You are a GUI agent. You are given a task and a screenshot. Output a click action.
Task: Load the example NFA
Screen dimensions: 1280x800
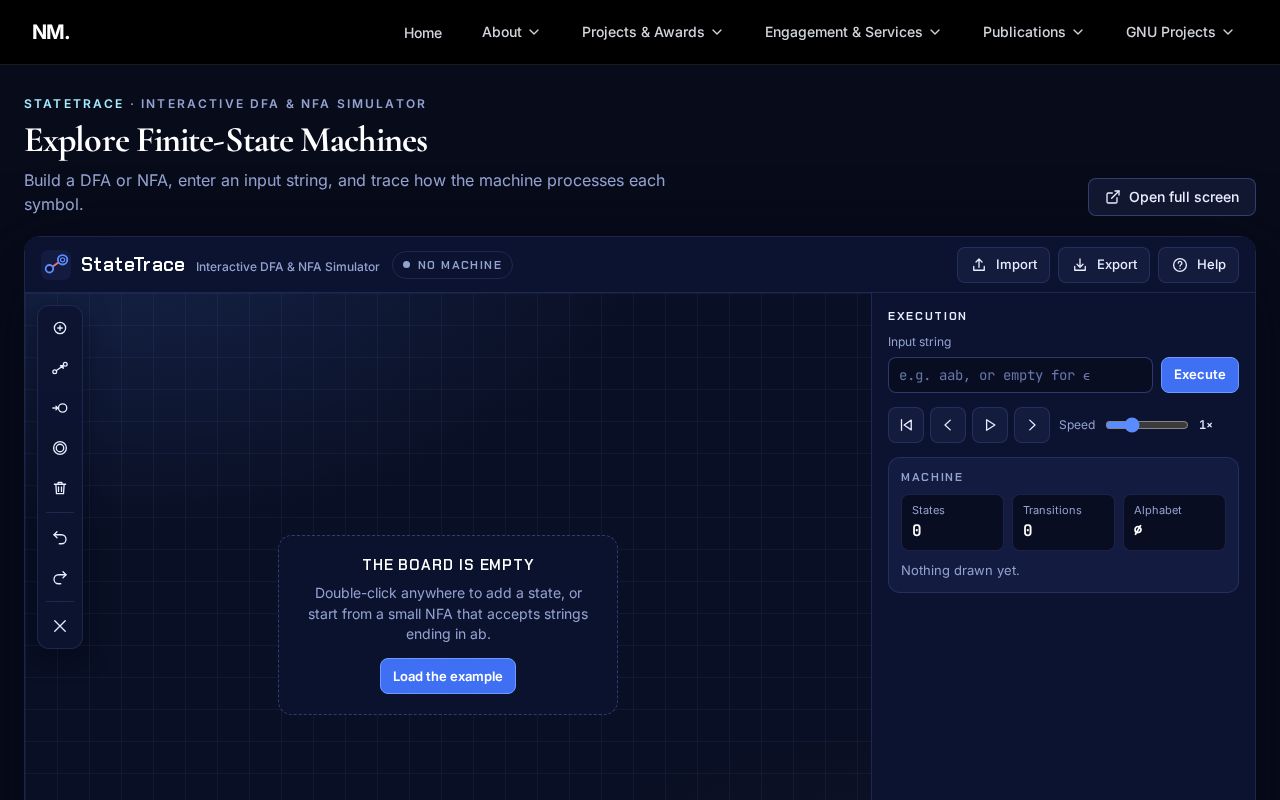click(448, 676)
